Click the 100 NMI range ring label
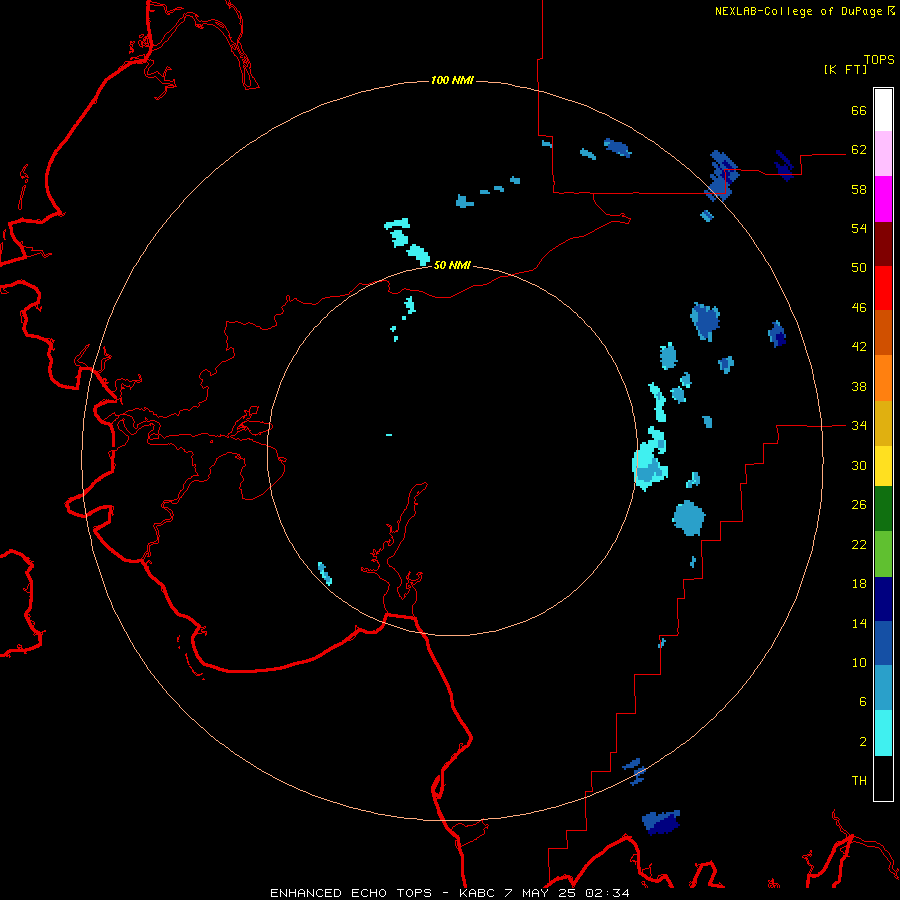900x900 pixels. 452,80
